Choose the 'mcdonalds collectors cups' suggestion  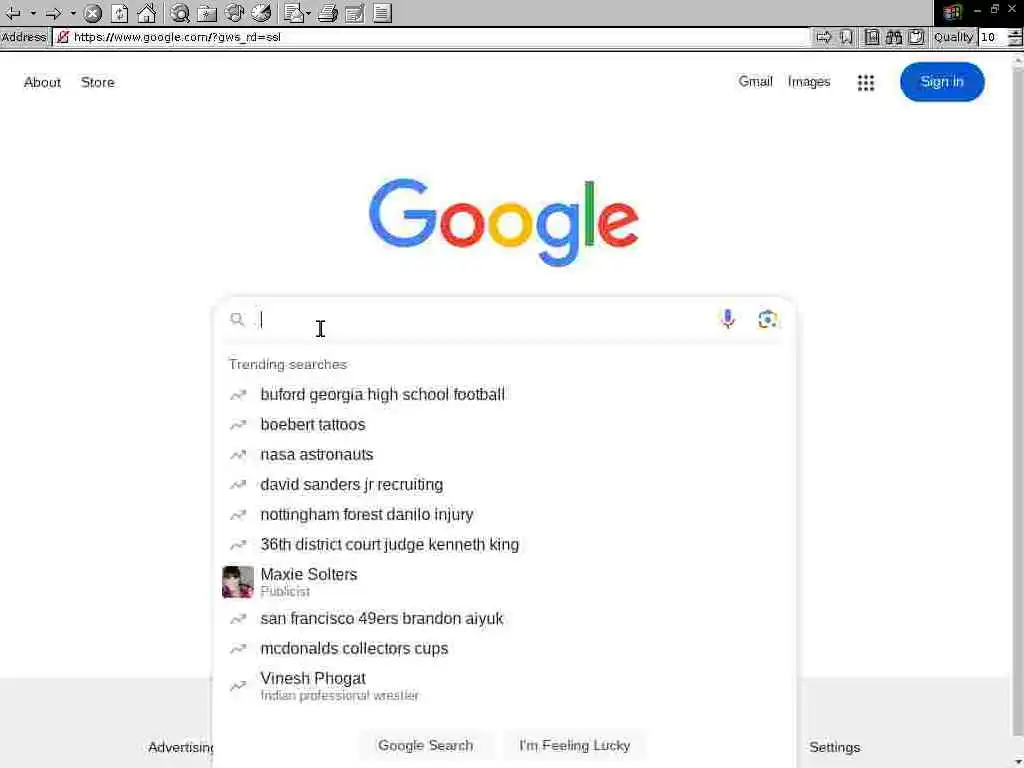pos(354,648)
